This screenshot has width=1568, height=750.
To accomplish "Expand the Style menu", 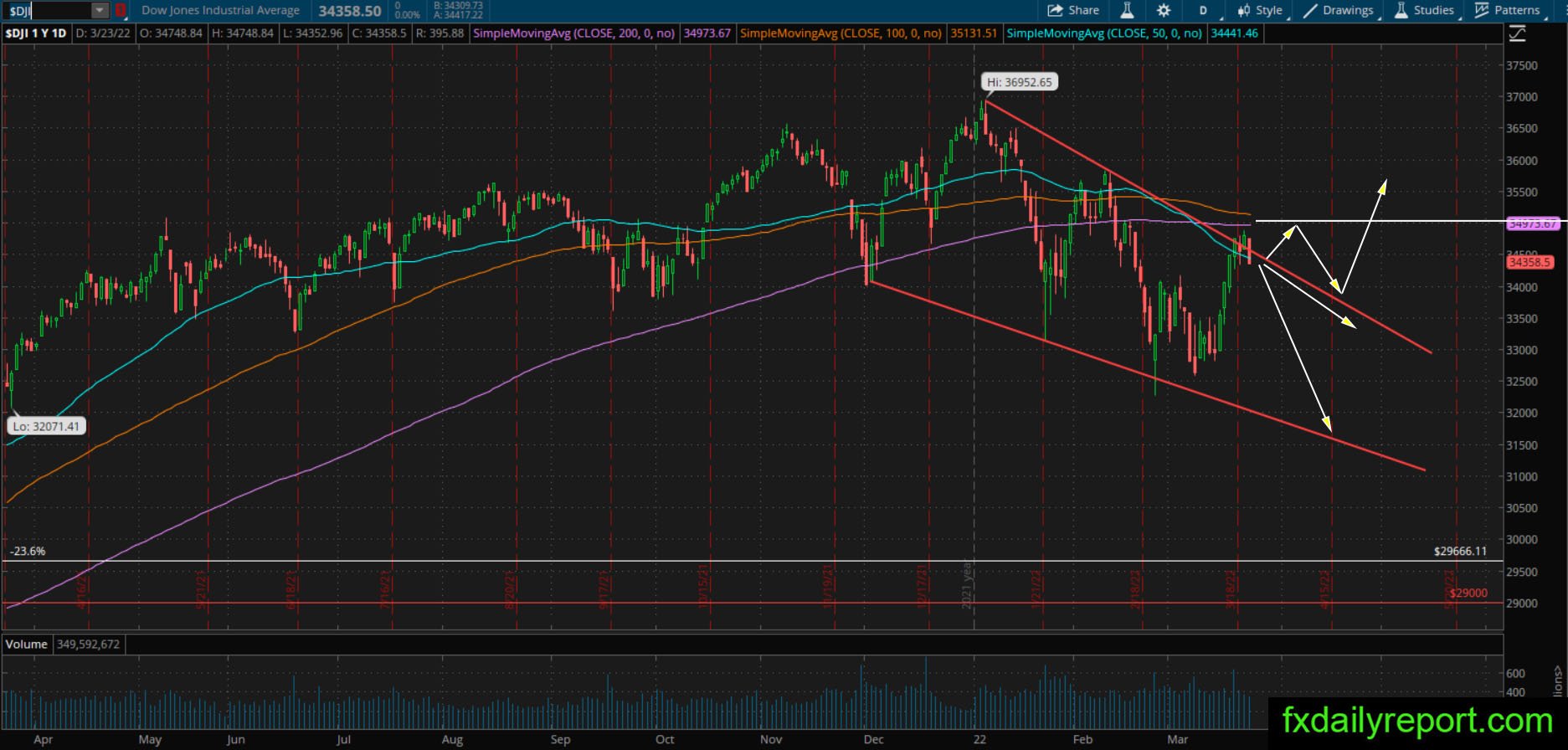I will [1261, 10].
